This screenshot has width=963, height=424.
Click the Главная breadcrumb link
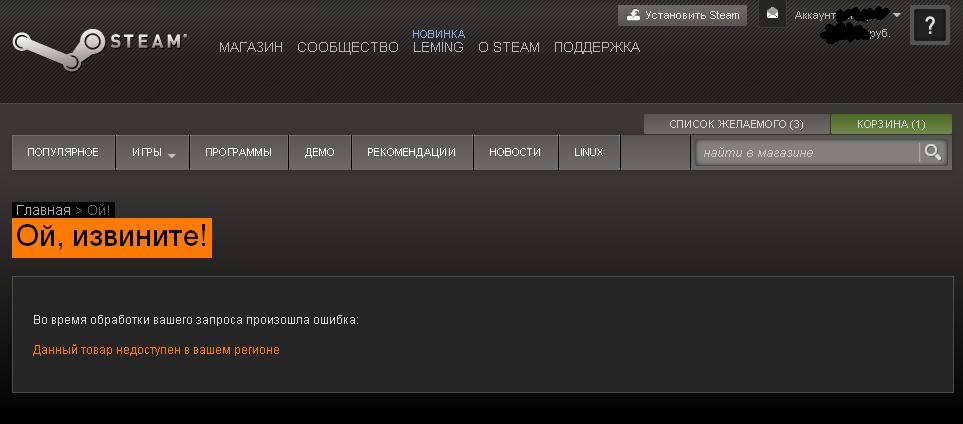pyautogui.click(x=43, y=210)
